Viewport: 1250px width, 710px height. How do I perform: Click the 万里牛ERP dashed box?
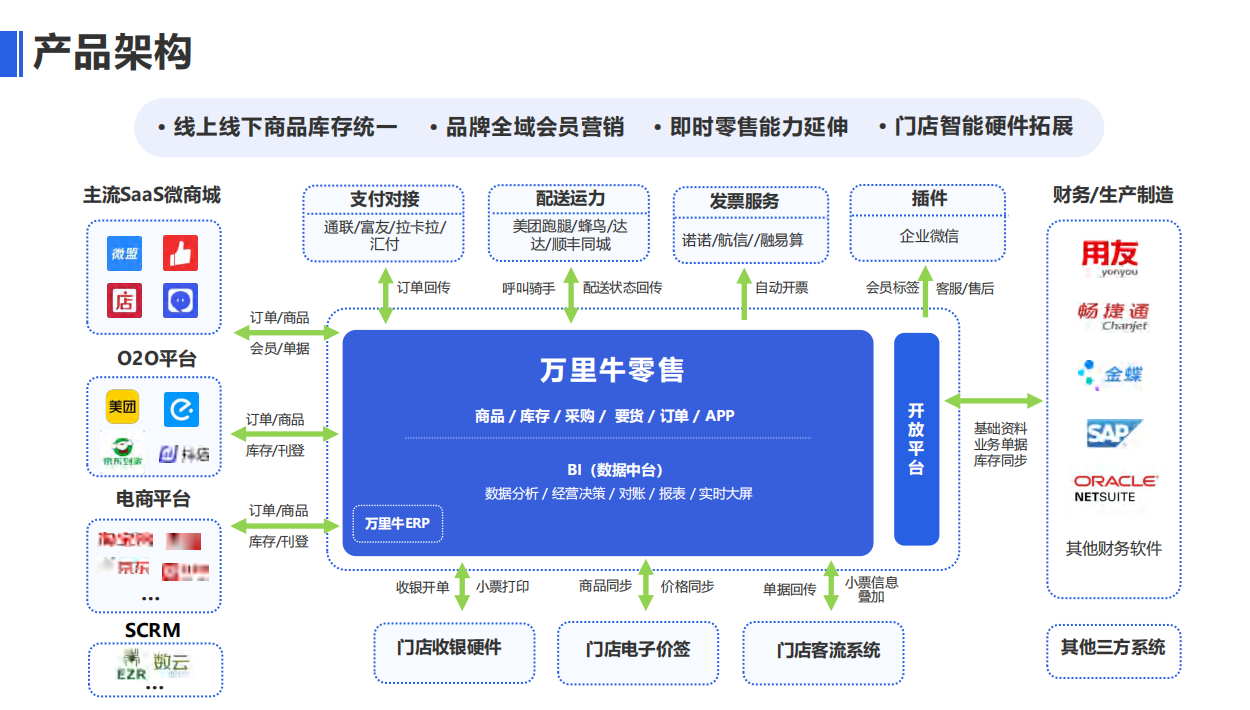(x=397, y=523)
